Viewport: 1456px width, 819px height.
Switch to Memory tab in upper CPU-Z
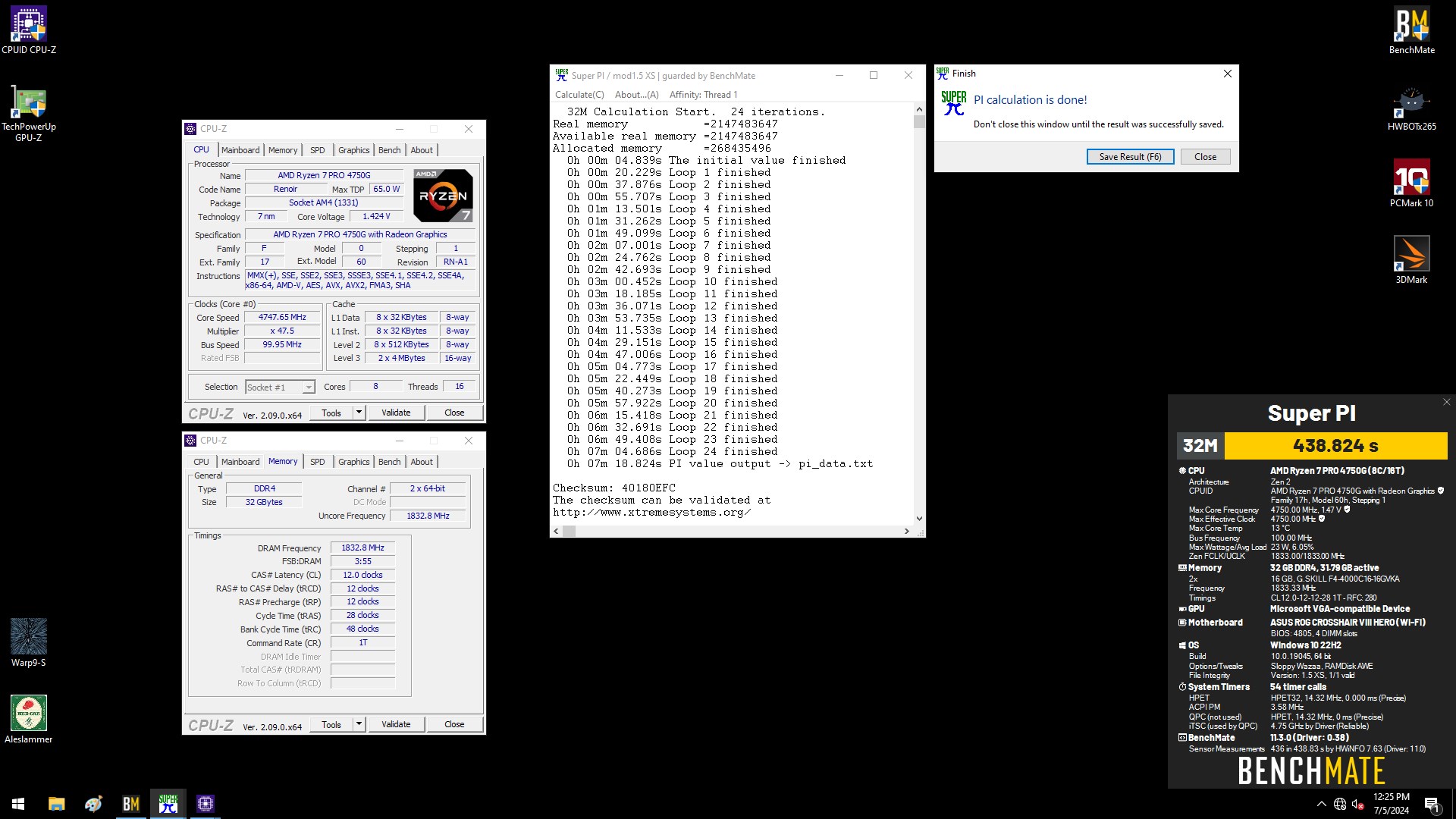coord(283,150)
